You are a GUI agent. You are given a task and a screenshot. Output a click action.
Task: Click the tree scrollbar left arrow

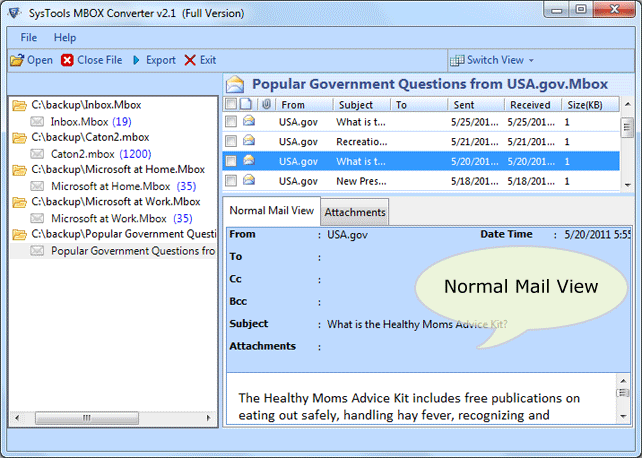(16, 418)
